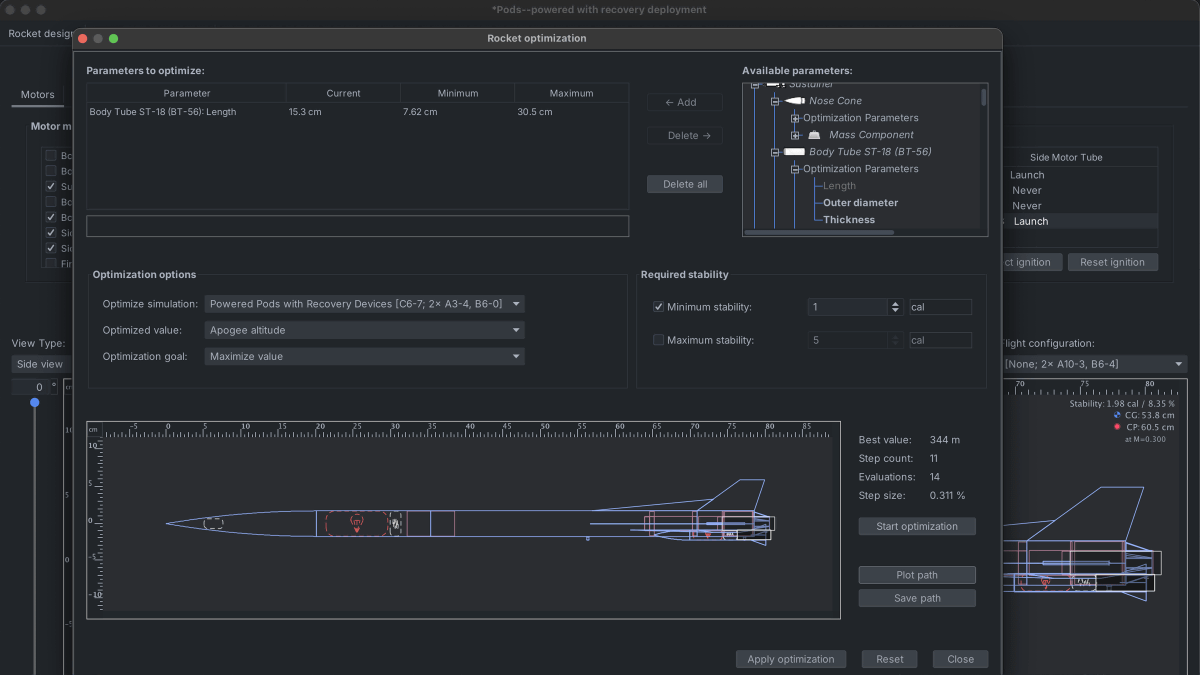
Task: Enable the Maximum stability checkbox
Action: click(658, 339)
